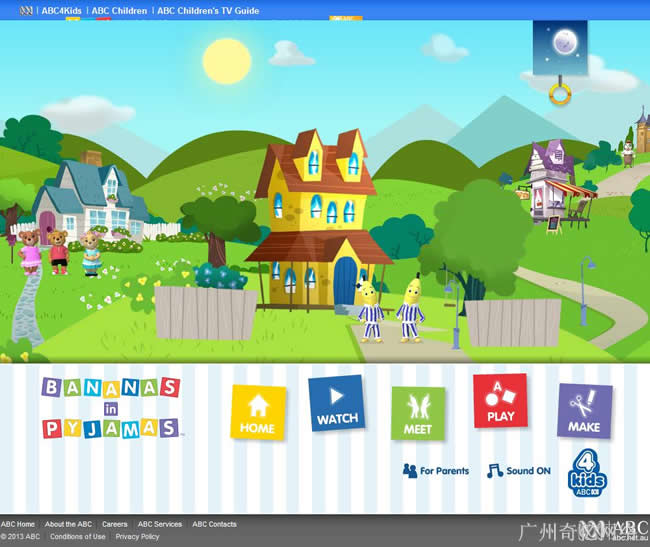Click ABC Home footer link

click(x=18, y=524)
